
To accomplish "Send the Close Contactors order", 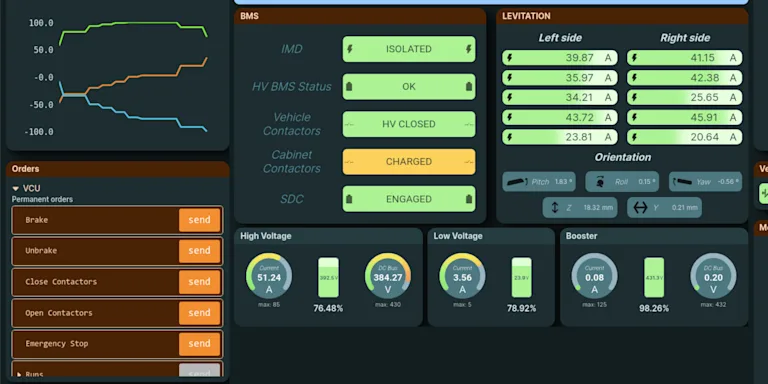I will 199,282.
